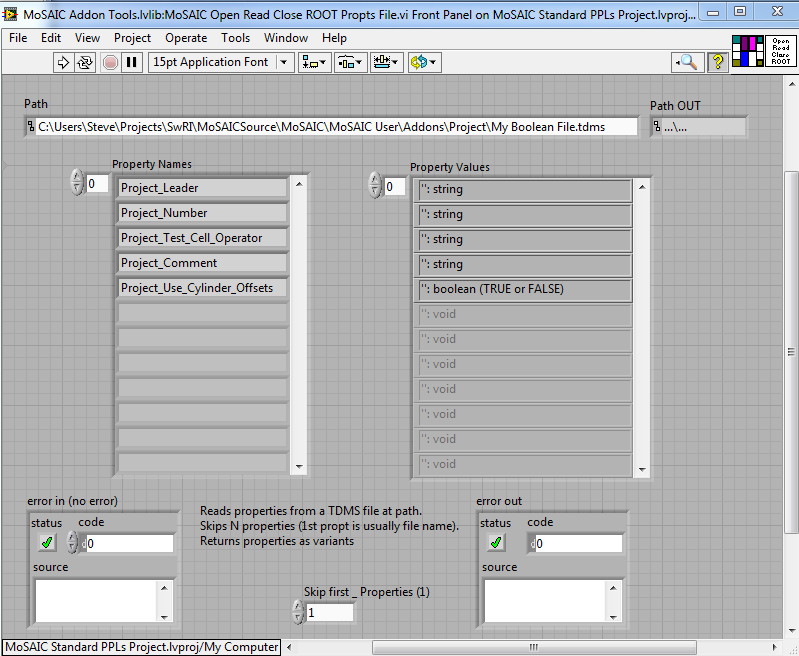The height and width of the screenshot is (656, 799).
Task: Click the Property Names index field
Action: [x=97, y=183]
